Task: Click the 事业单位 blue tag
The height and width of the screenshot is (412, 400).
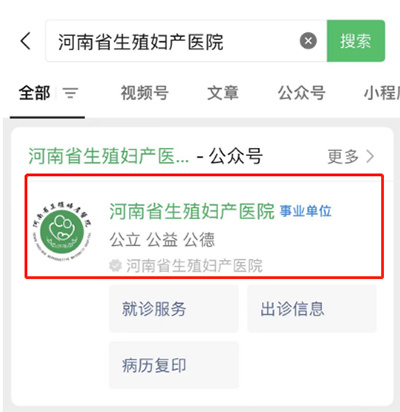Action: click(305, 211)
